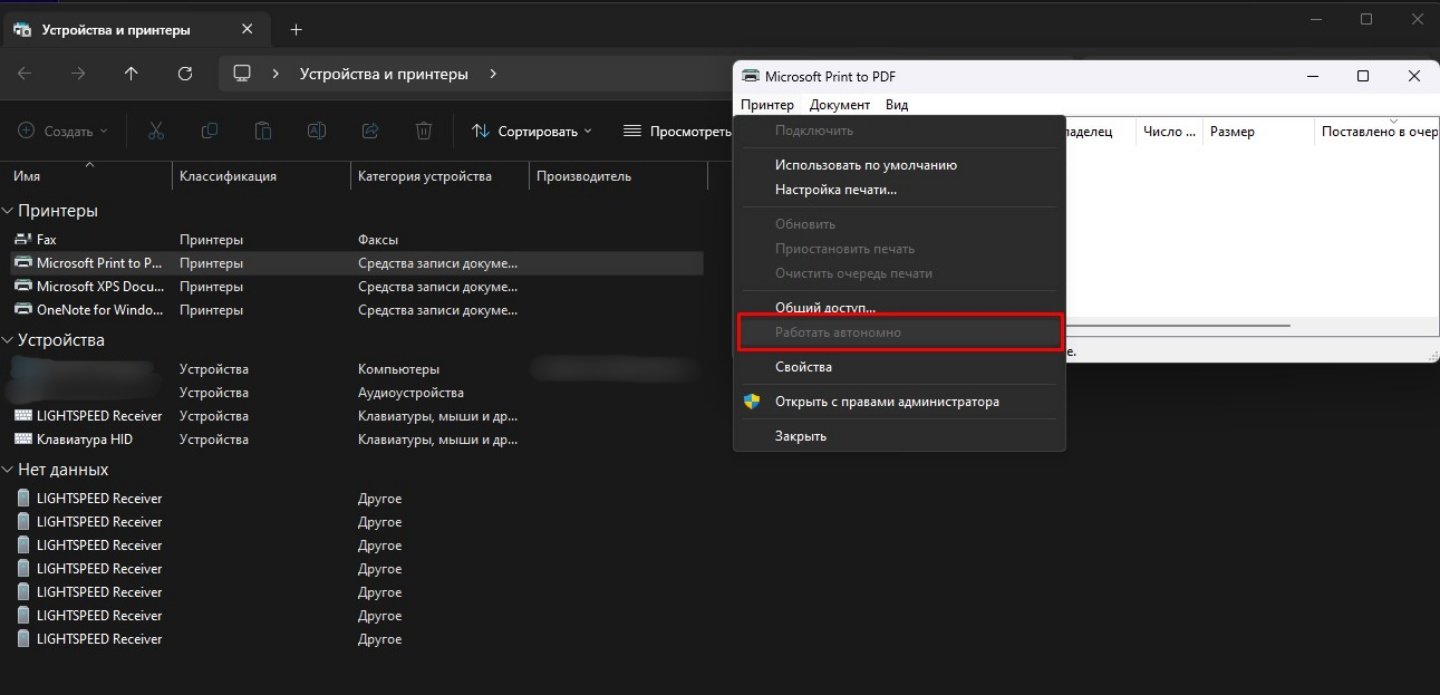Click the Copy icon in toolbar
This screenshot has height=695, width=1440.
point(209,131)
